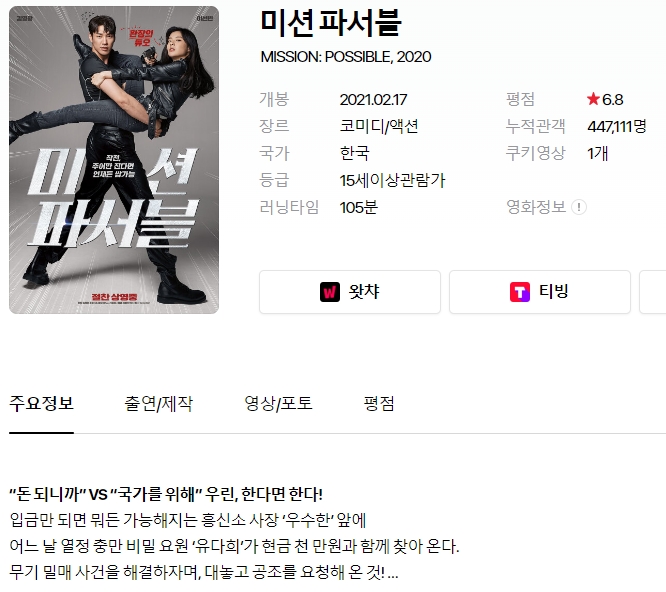Click the 447,111명 cumulative audience figure

(617, 126)
